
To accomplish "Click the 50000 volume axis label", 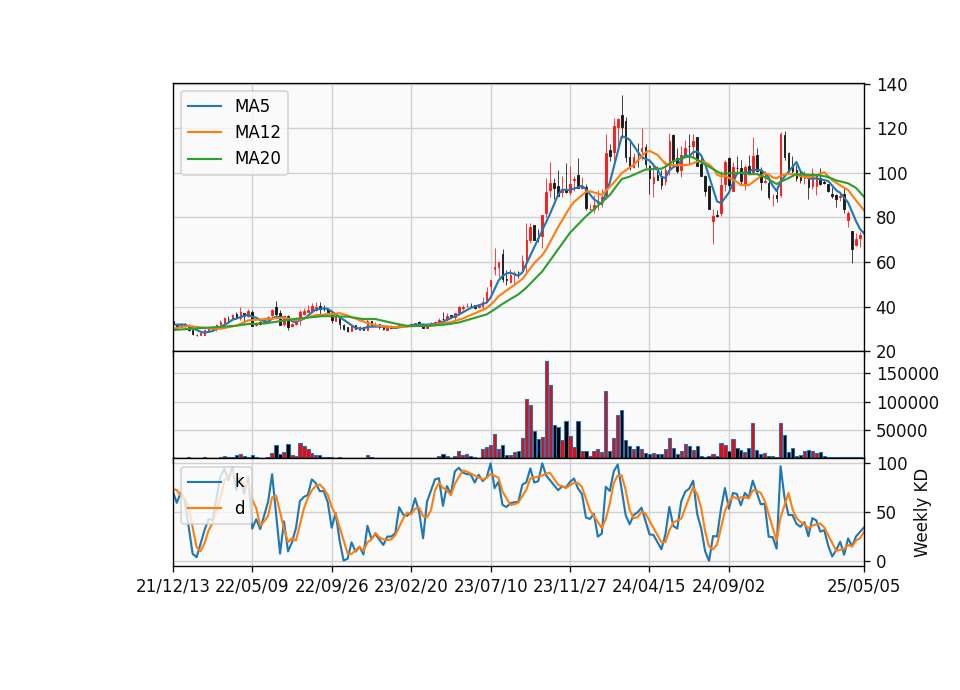I will (902, 431).
